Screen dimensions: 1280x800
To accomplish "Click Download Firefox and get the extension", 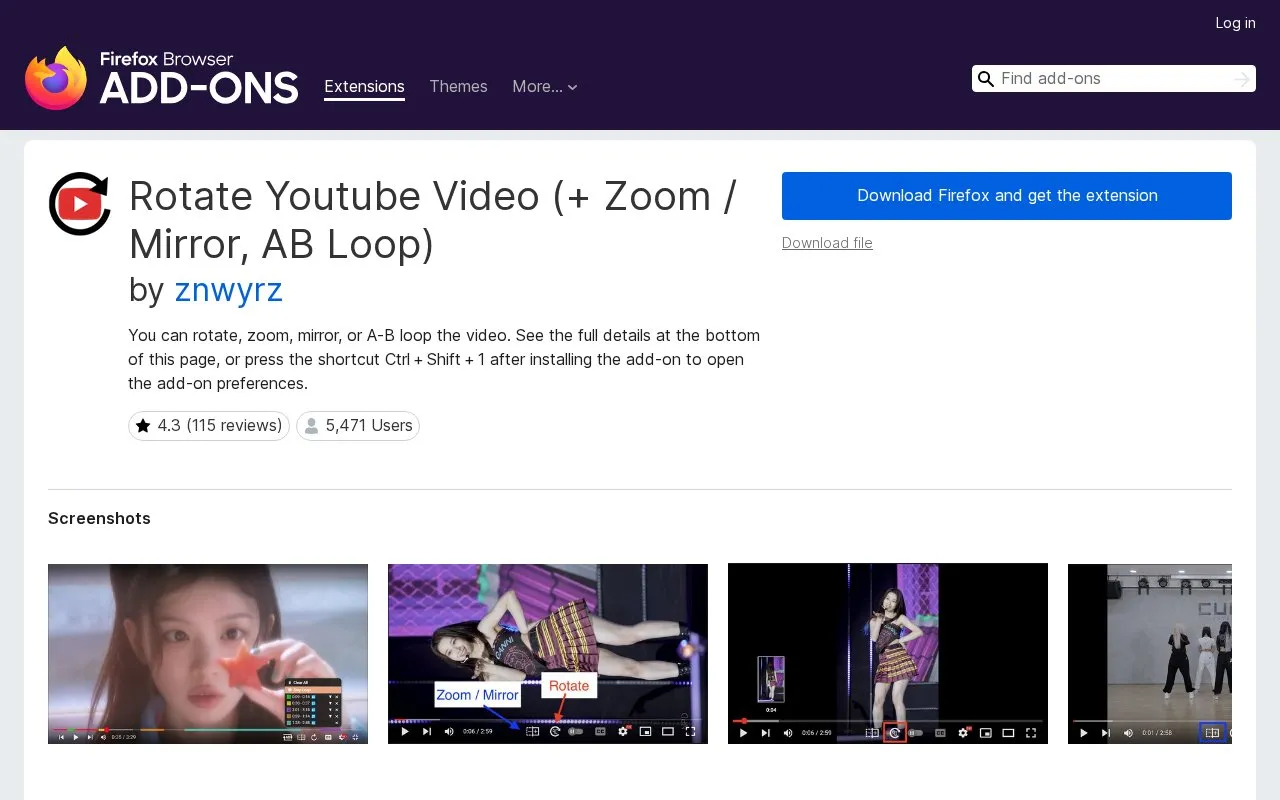I will 1007,196.
